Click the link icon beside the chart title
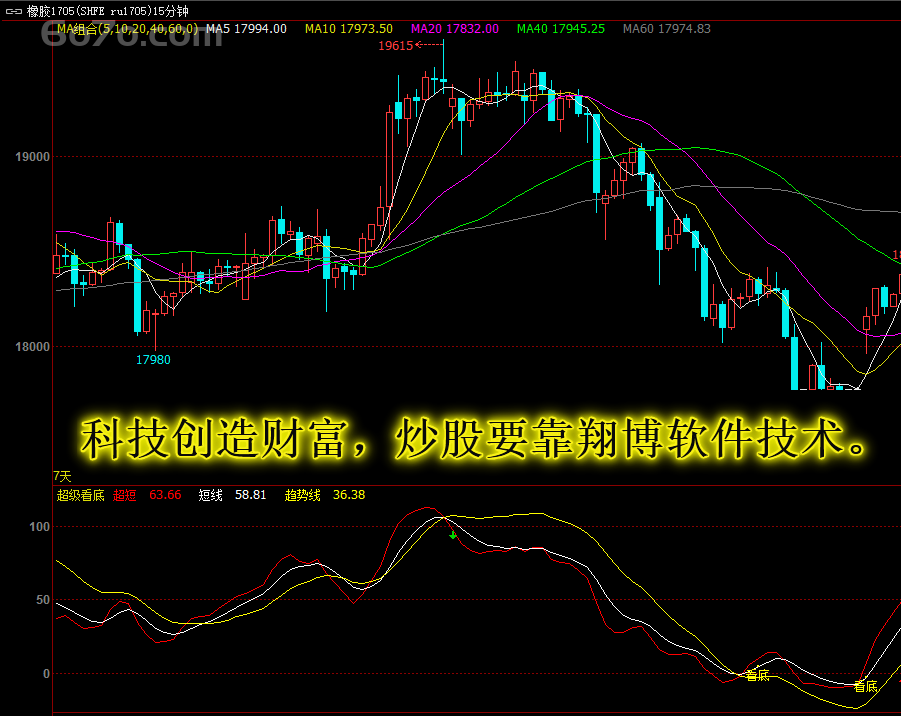The width and height of the screenshot is (901, 716). coord(13,11)
